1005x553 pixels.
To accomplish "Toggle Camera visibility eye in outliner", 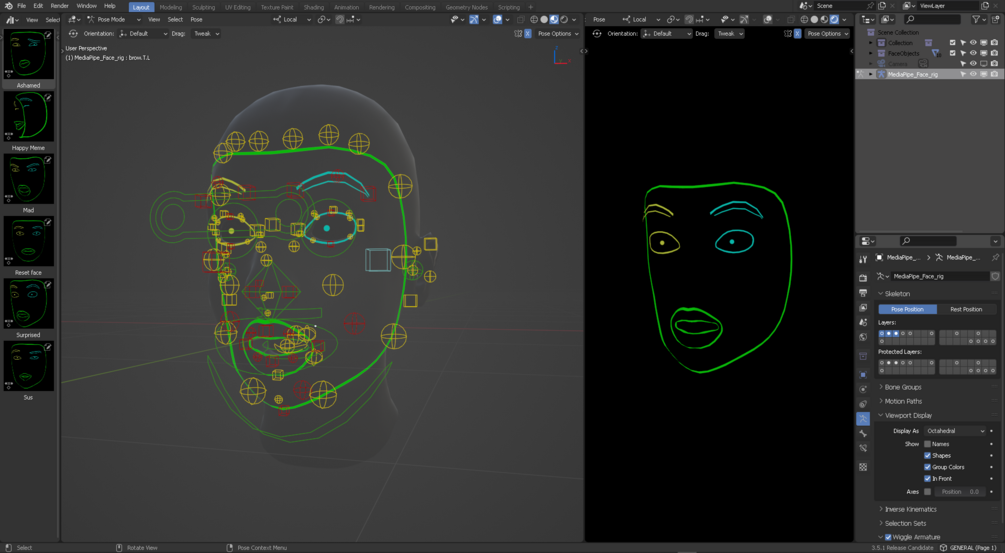I will pyautogui.click(x=973, y=63).
